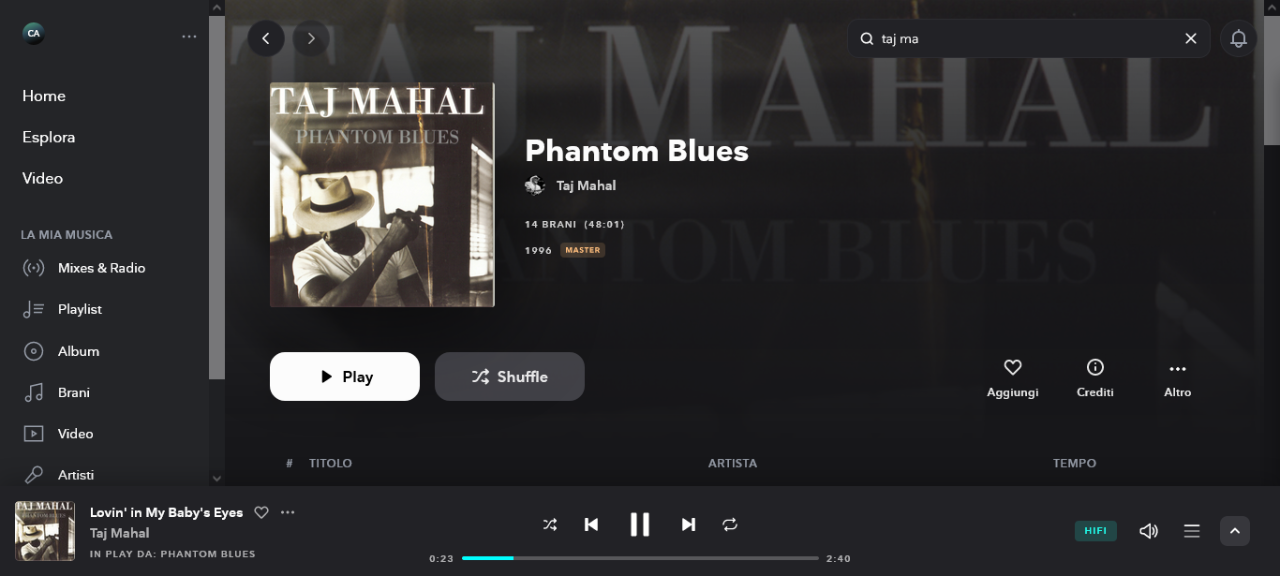Go to Esplora in the sidebar

(49, 137)
